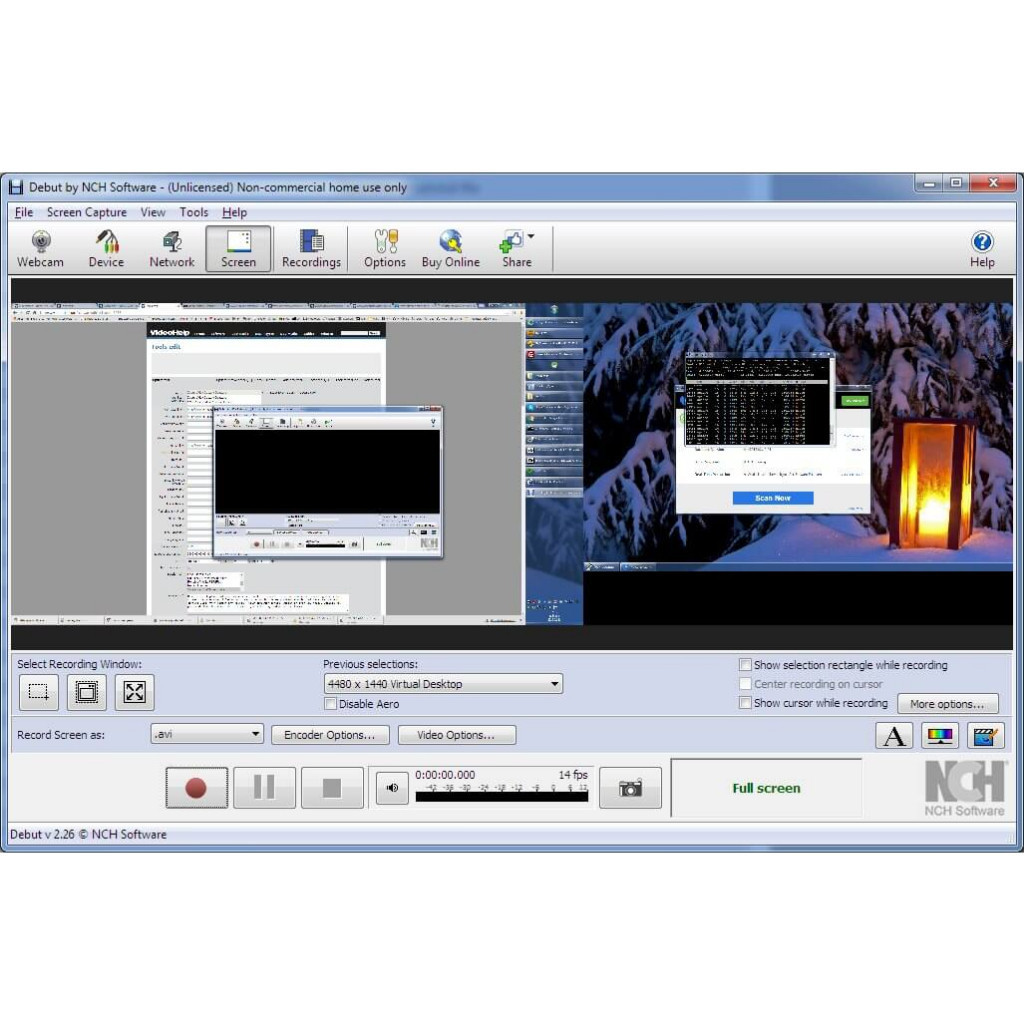
Task: Open the video watermark clapperboard icon
Action: [985, 736]
